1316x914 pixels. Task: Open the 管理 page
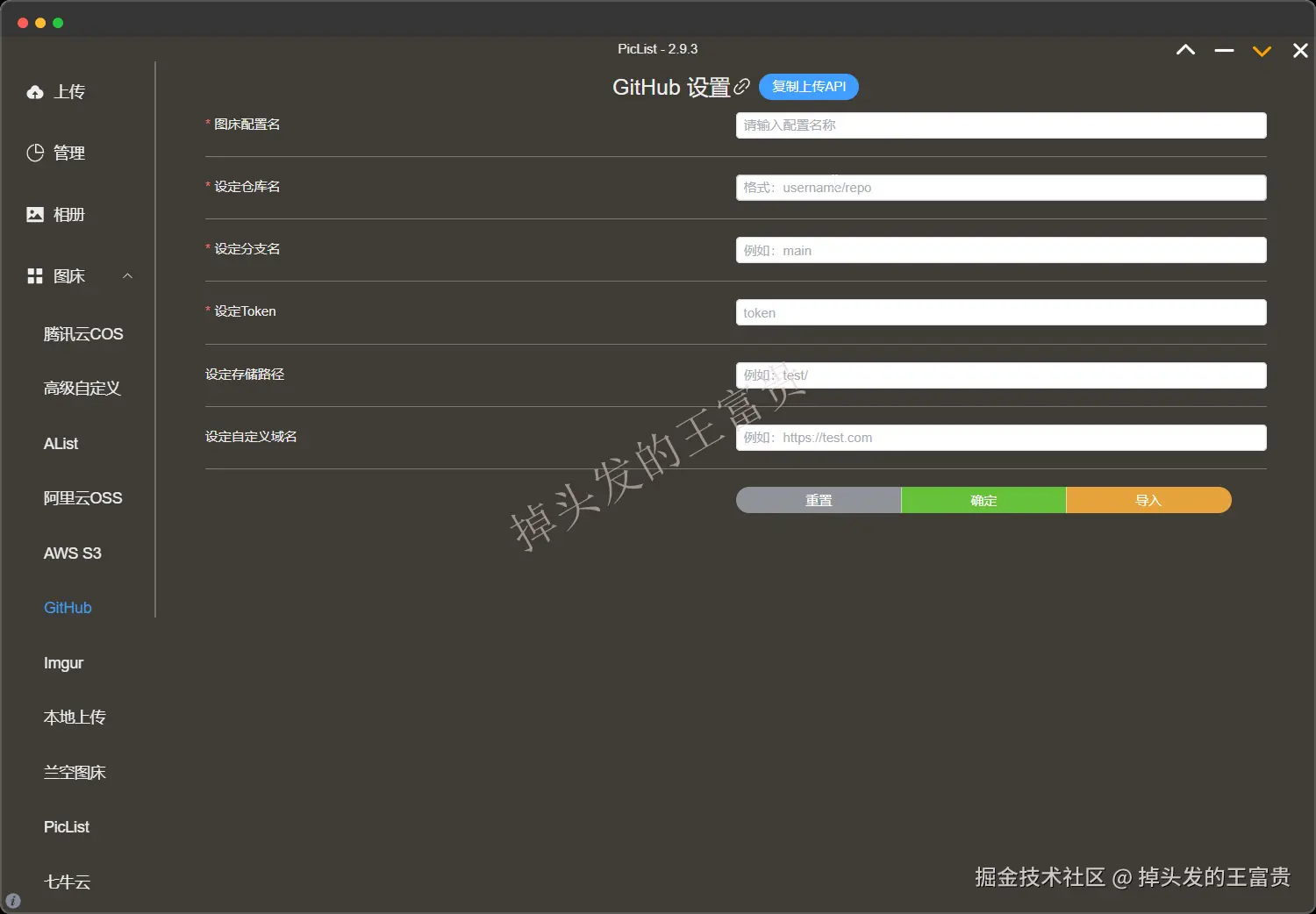[x=69, y=153]
